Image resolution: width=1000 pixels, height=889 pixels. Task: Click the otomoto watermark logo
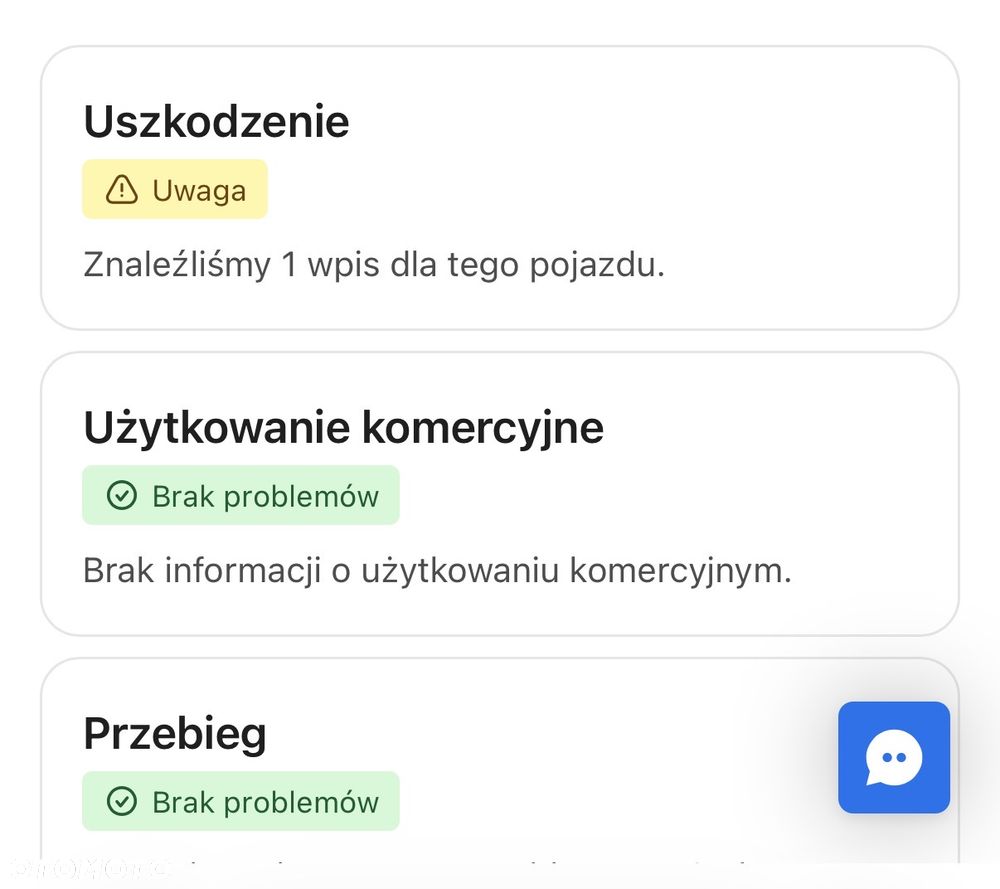pyautogui.click(x=85, y=868)
